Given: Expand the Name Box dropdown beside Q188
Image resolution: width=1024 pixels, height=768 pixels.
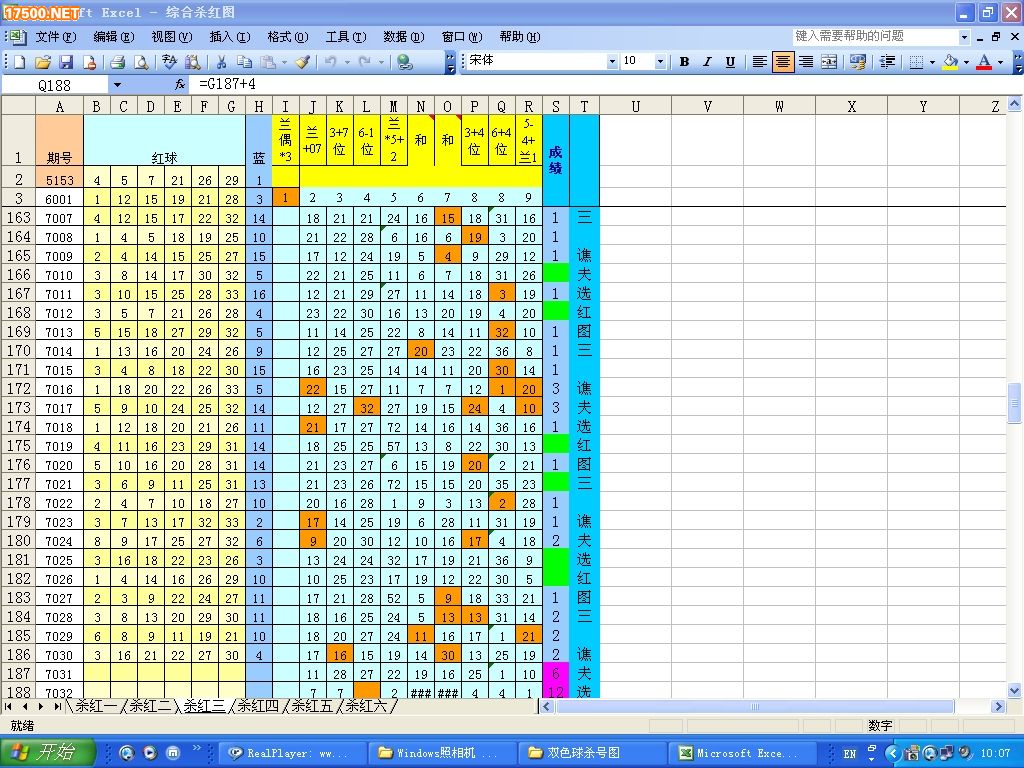Looking at the screenshot, I should 118,85.
